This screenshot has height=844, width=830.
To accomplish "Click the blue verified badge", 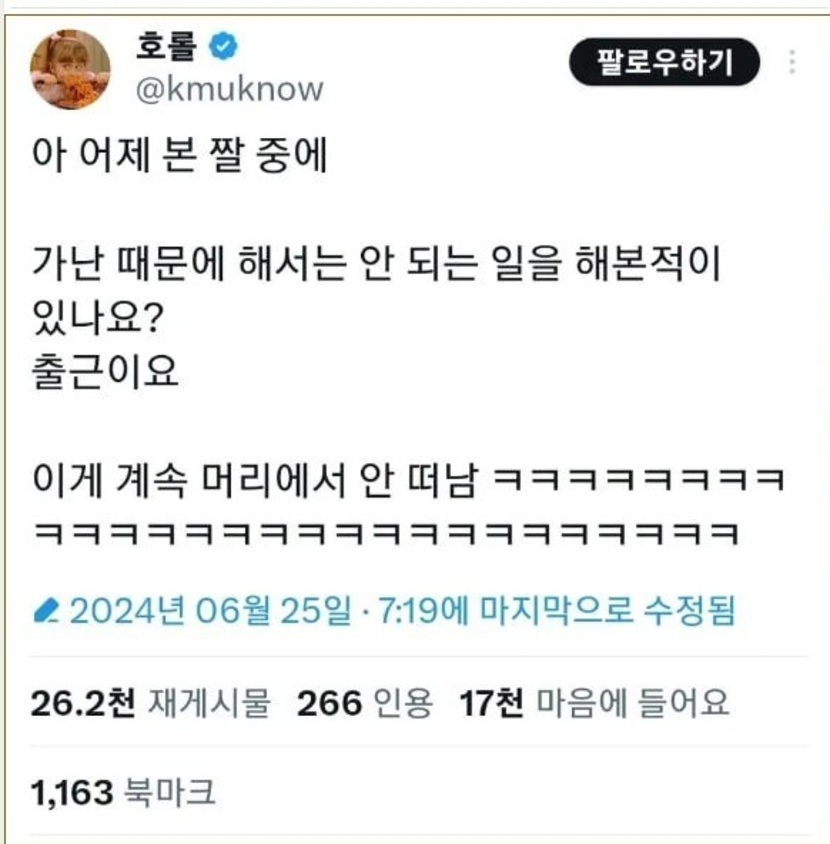I will pos(223,46).
